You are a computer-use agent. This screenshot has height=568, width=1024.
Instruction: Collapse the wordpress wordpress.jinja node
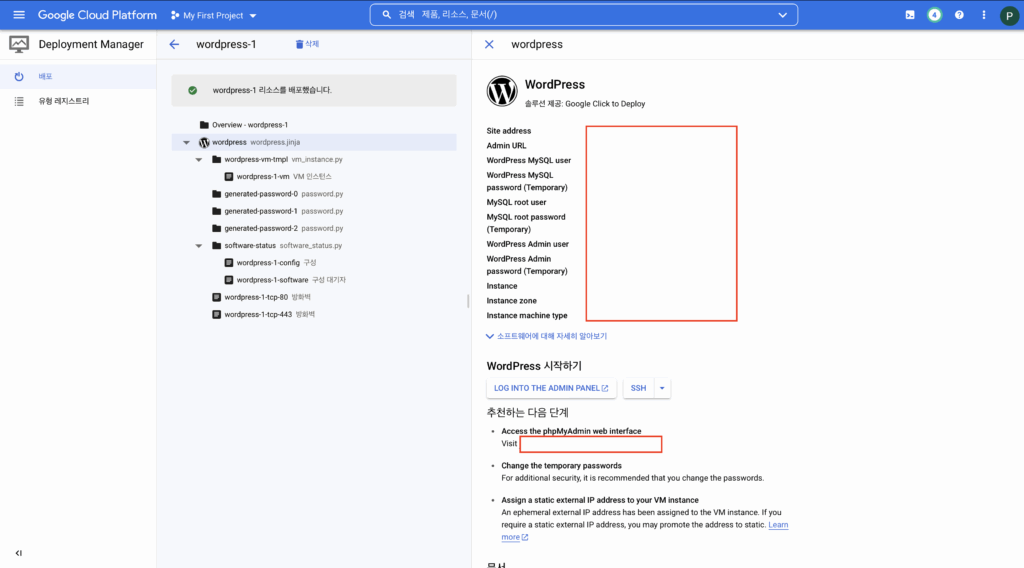(x=186, y=142)
